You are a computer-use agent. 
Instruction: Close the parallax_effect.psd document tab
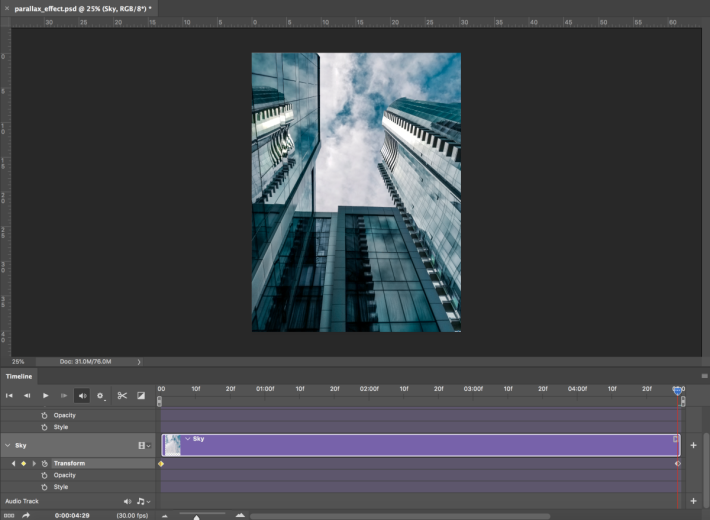coord(7,8)
